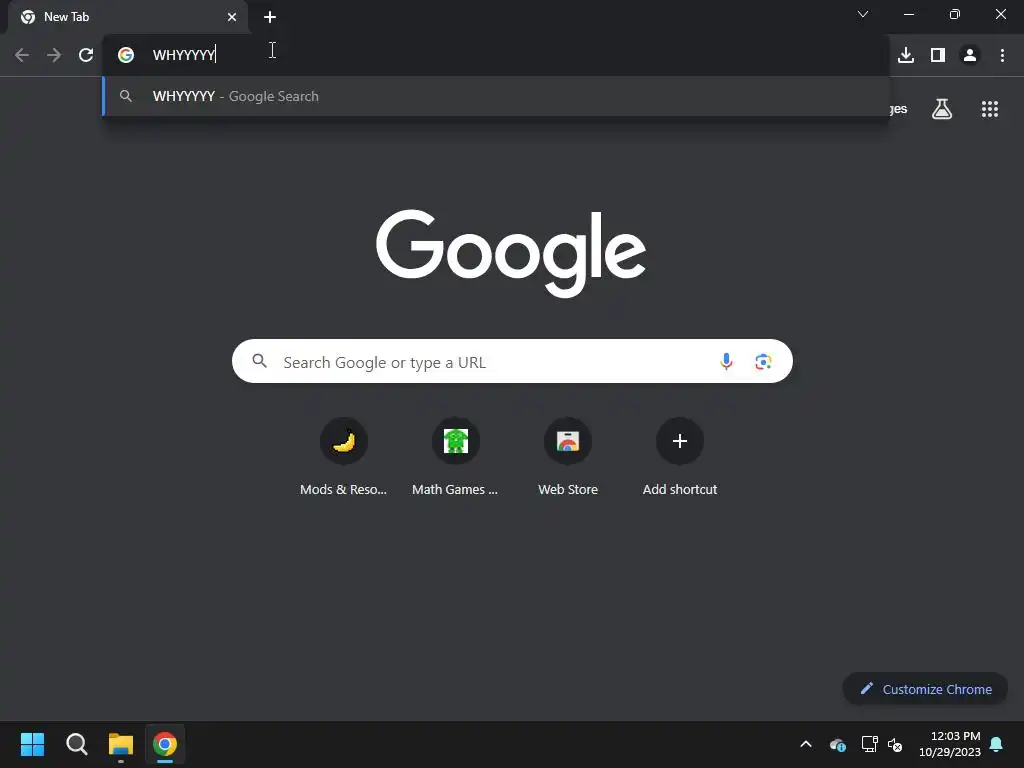Click the Customize Chrome button
1024x768 pixels.
[x=925, y=689]
